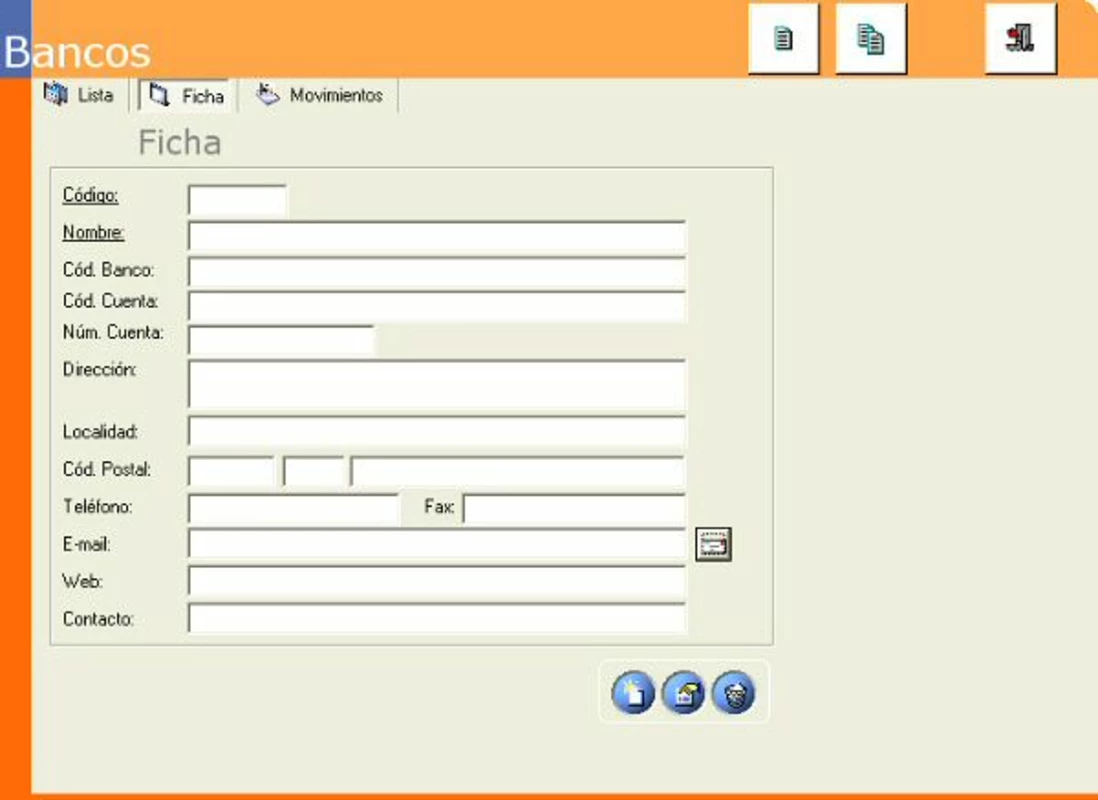Viewport: 1098px width, 800px height.
Task: Click the gray Ficha heading
Action: point(180,142)
